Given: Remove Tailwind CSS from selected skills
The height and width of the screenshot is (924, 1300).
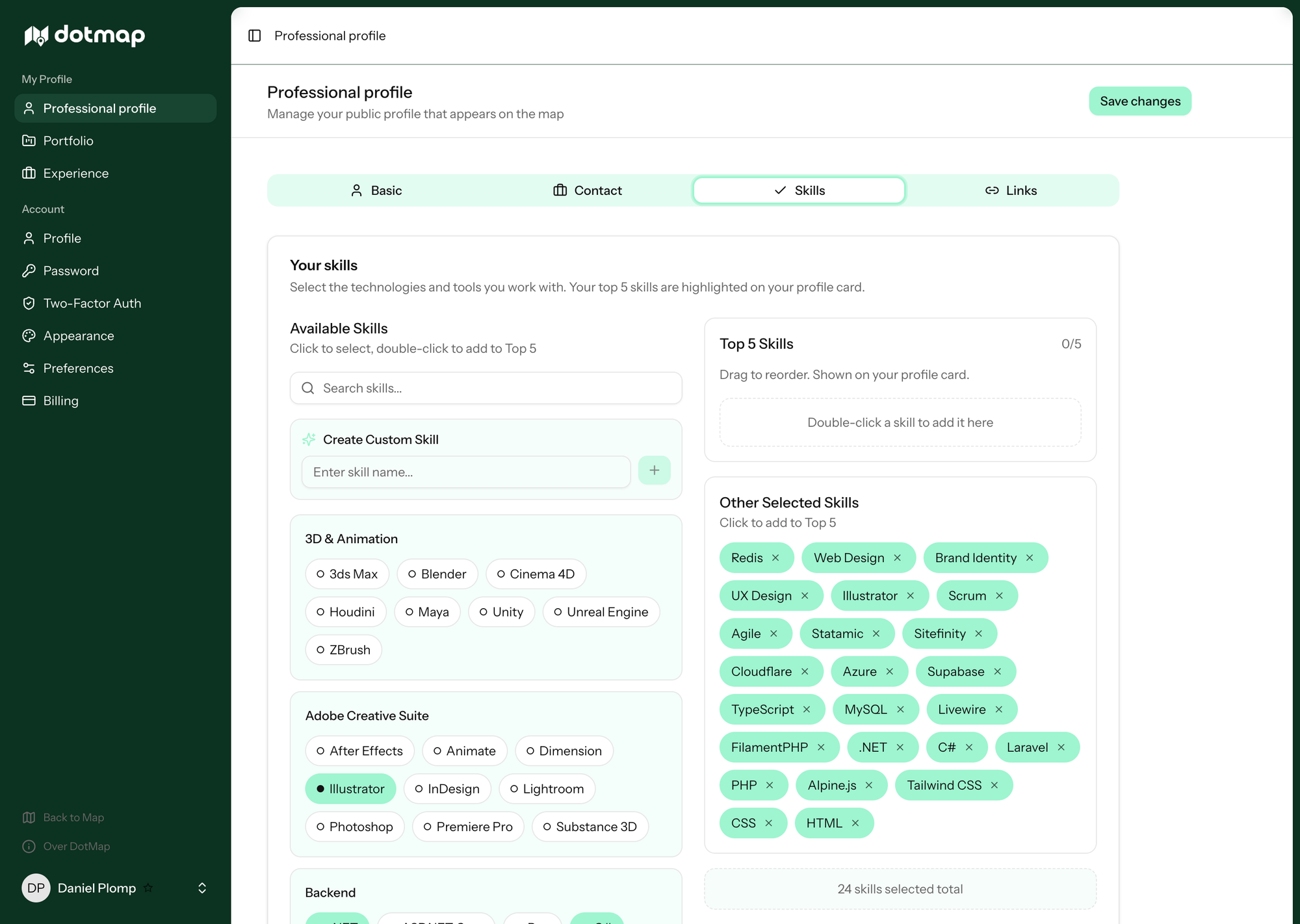Looking at the screenshot, I should coord(994,786).
